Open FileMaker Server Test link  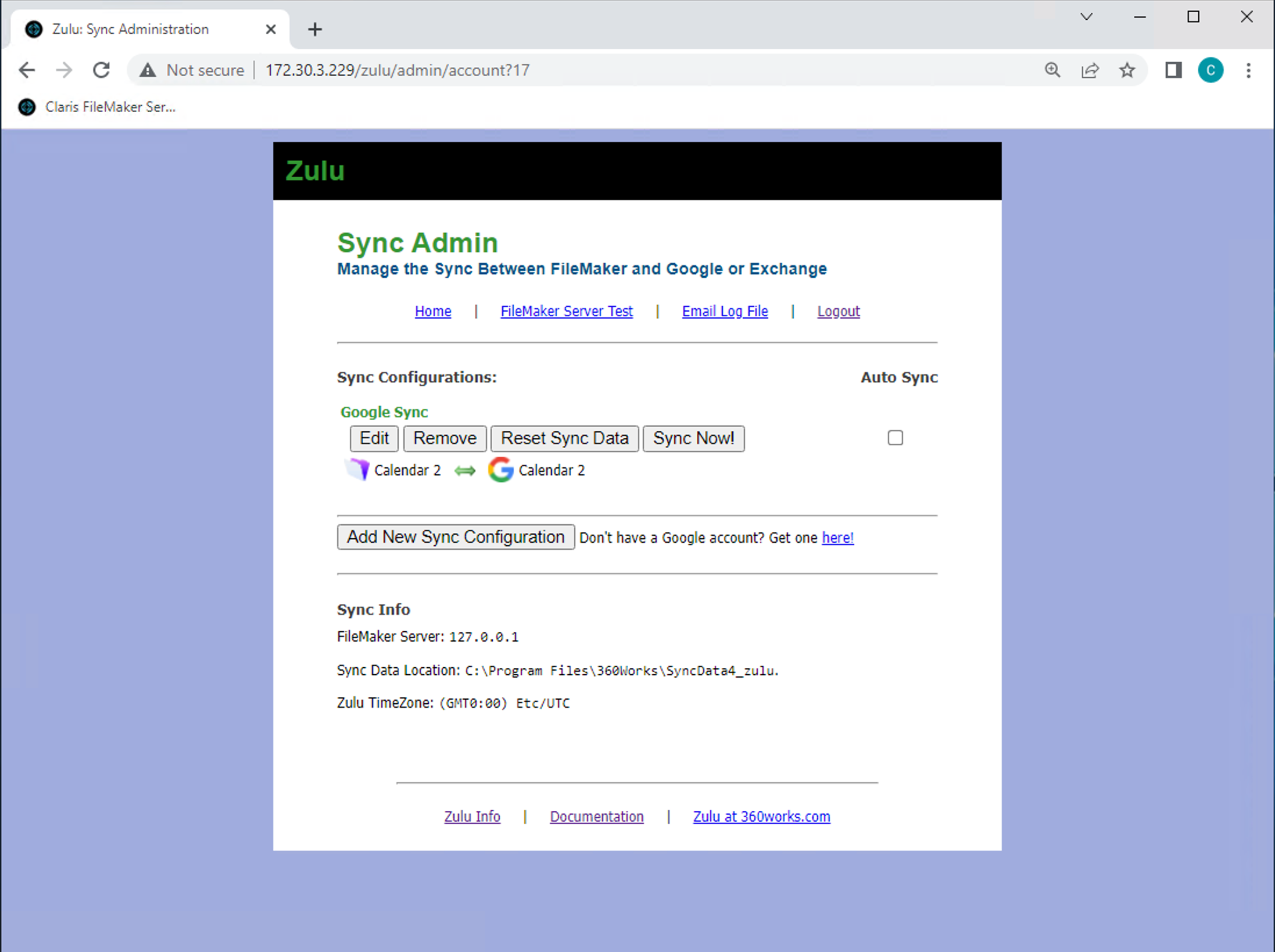click(567, 311)
